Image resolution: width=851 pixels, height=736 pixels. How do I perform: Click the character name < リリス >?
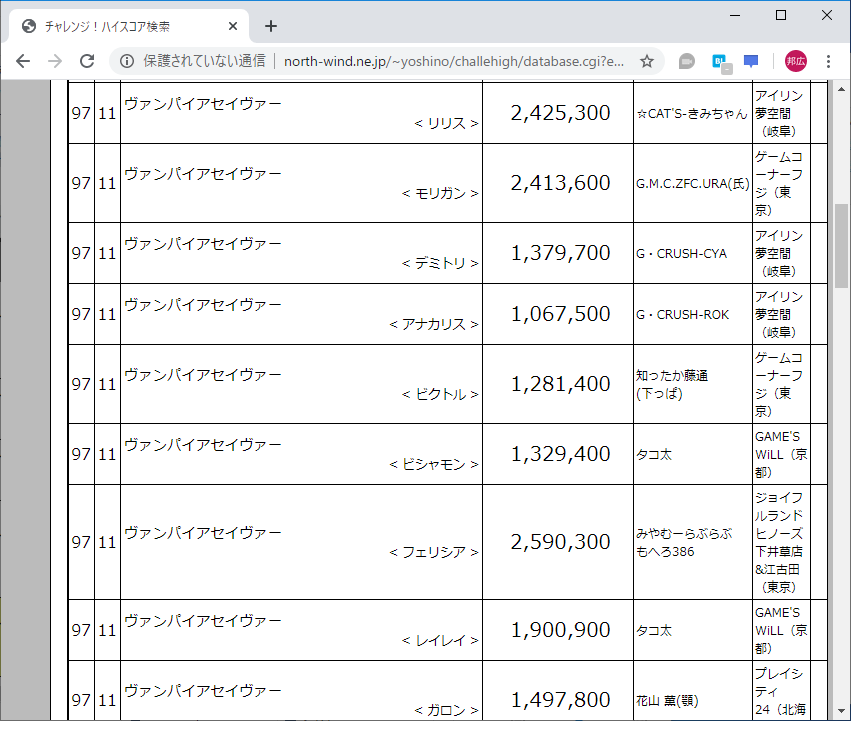[x=446, y=123]
